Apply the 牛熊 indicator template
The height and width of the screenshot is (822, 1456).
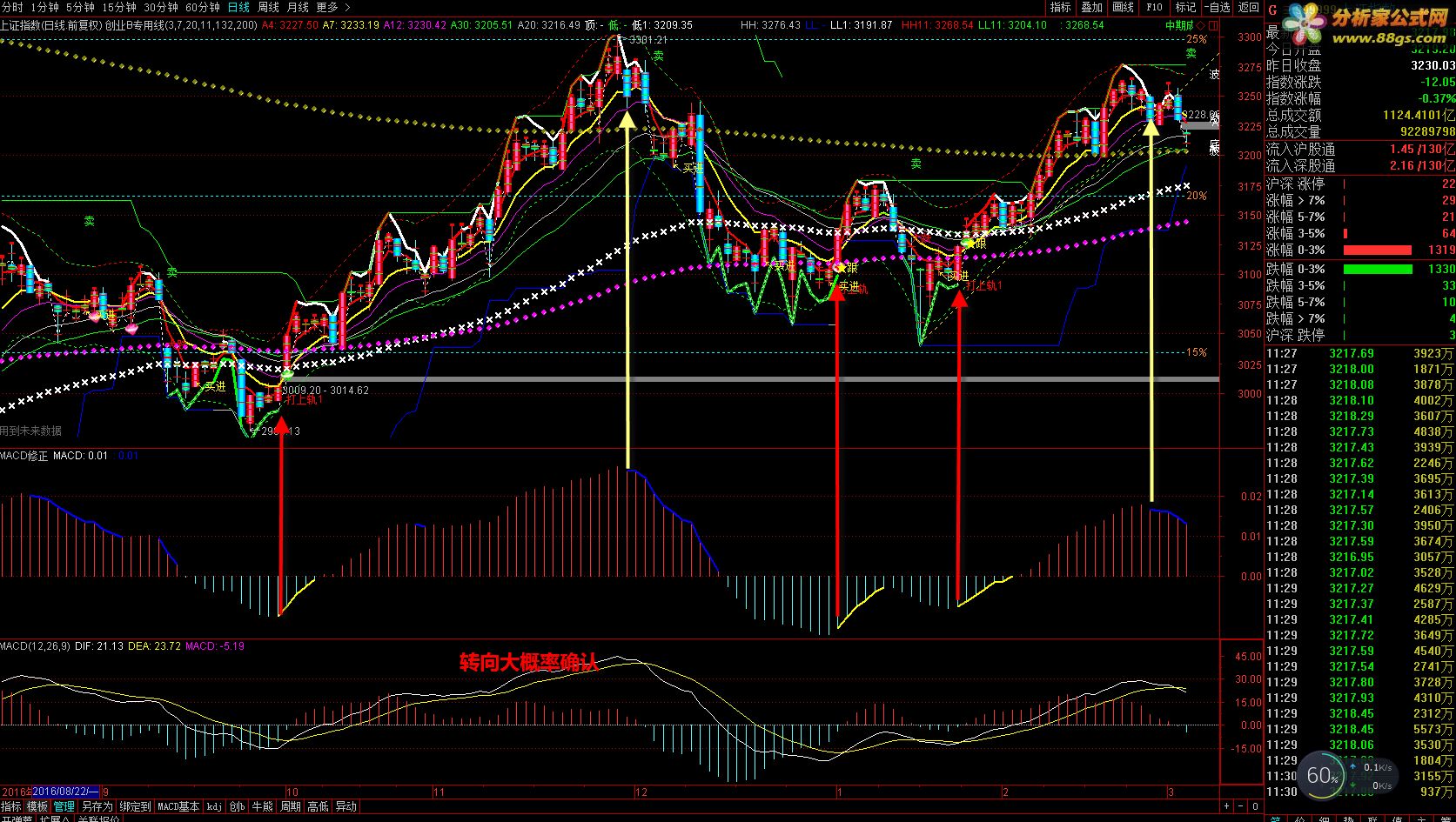pos(262,807)
